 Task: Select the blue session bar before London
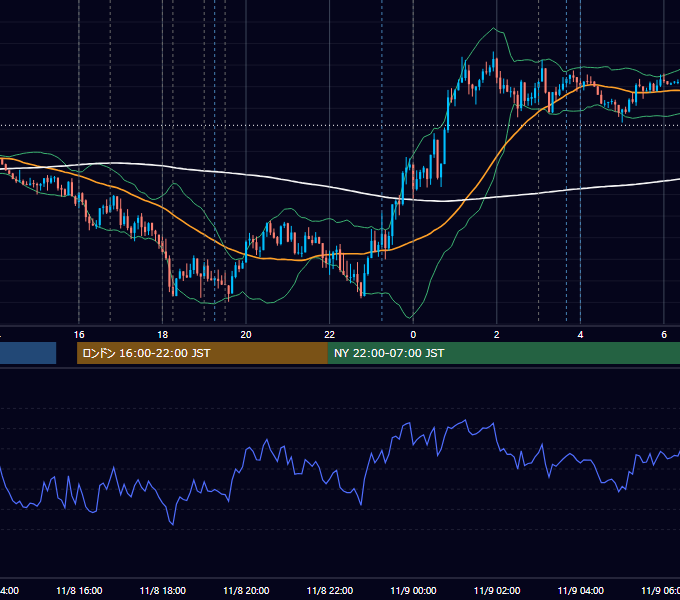(x=28, y=353)
